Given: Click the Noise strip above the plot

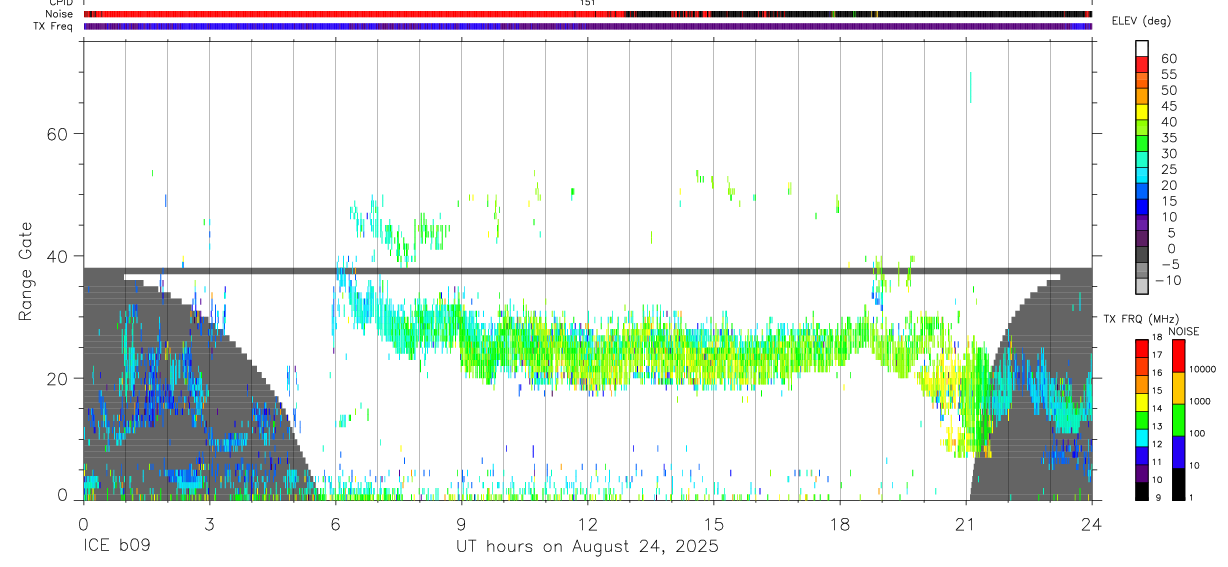Looking at the screenshot, I should point(588,14).
